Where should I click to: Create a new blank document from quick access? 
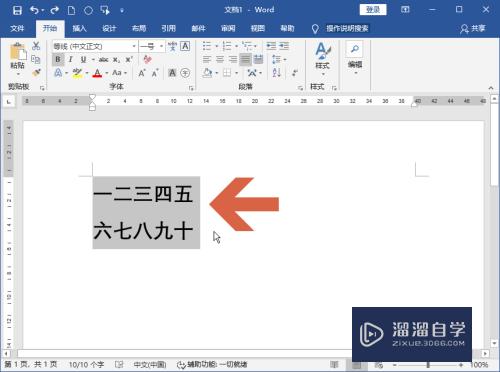click(x=71, y=10)
